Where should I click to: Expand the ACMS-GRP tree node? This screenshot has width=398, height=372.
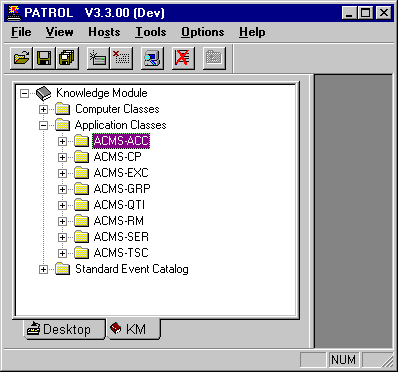click(x=62, y=189)
